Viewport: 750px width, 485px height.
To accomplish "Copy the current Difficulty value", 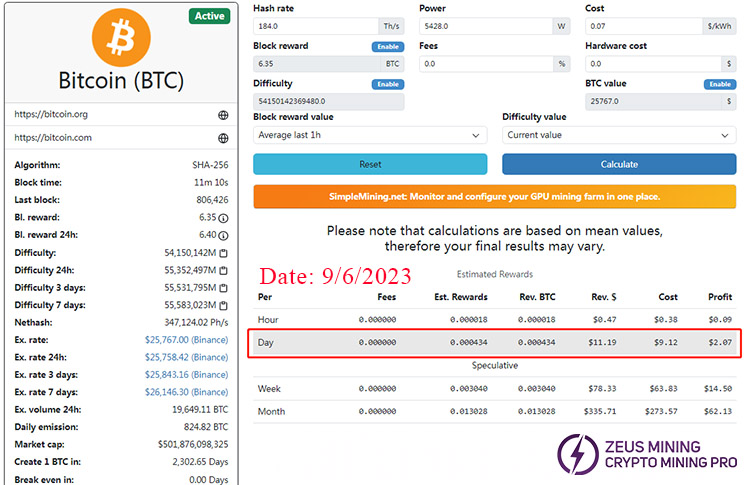I will [223, 253].
